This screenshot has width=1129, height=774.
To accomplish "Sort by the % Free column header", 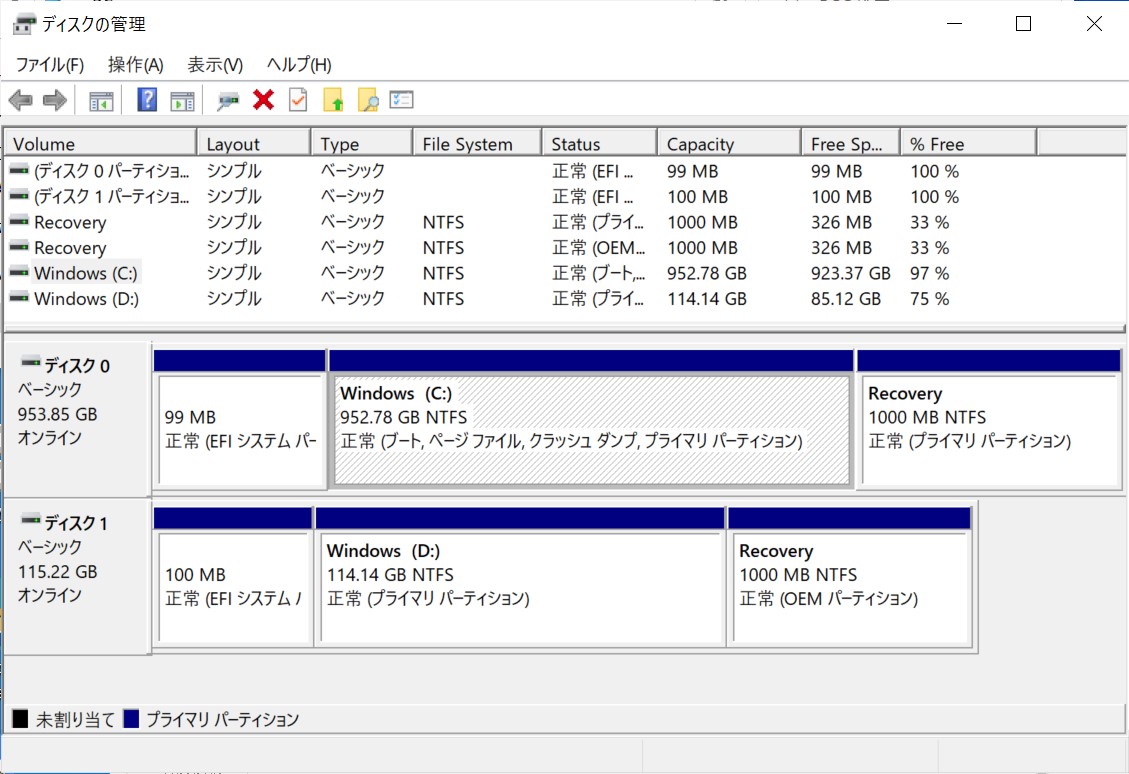I will click(968, 144).
